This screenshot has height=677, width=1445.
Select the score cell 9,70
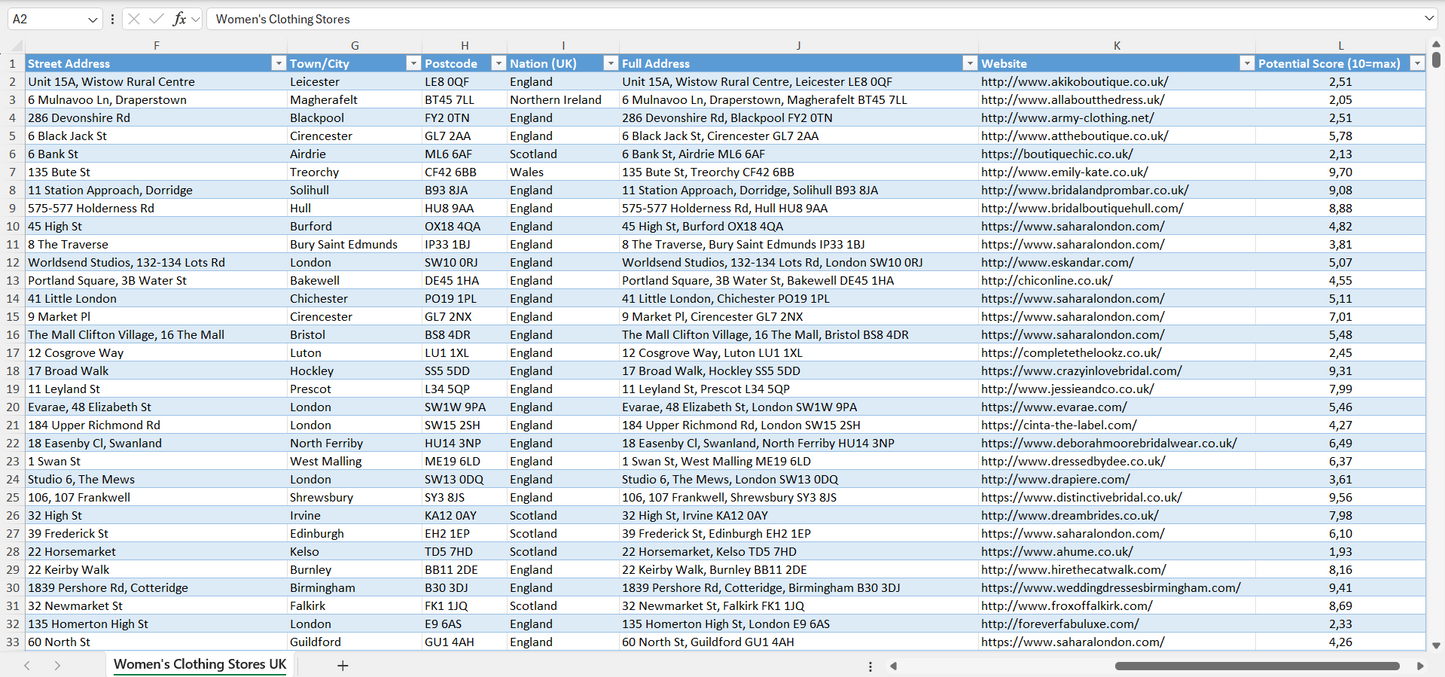coord(1341,172)
